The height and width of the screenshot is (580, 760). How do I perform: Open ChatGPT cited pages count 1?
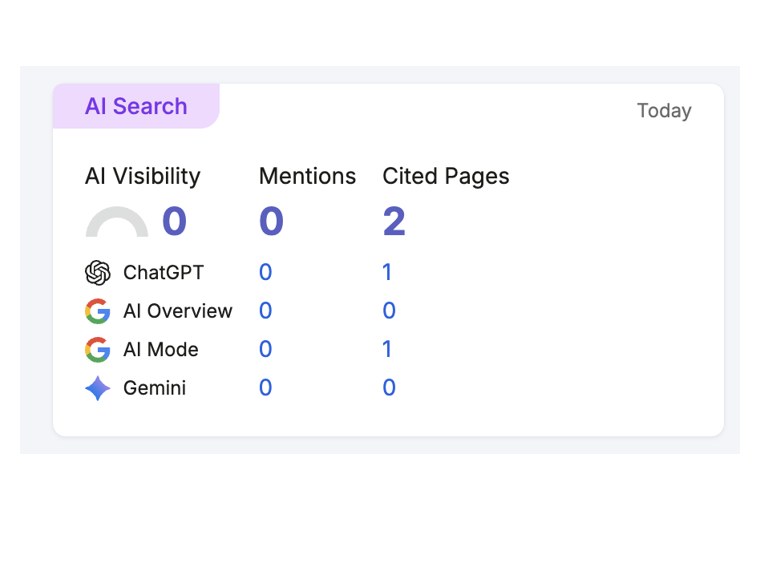click(387, 272)
